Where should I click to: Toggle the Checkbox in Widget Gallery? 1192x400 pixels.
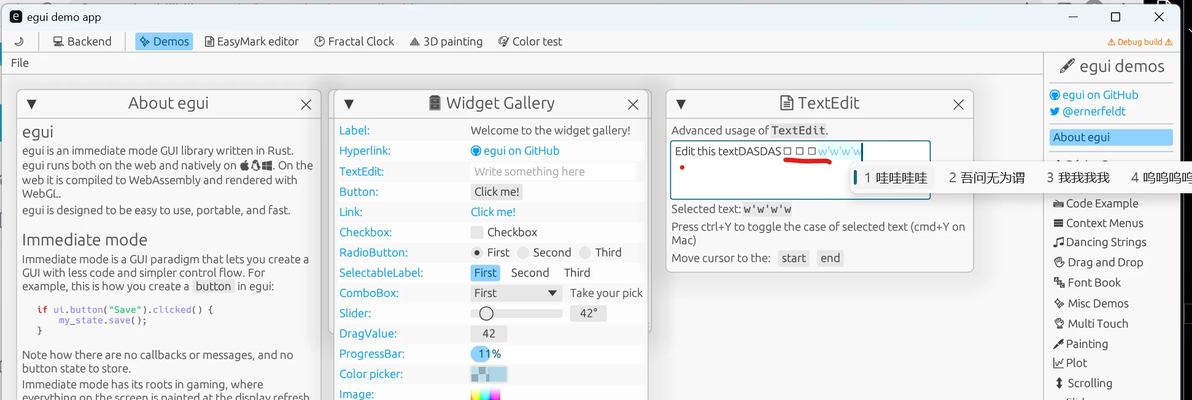(x=478, y=232)
